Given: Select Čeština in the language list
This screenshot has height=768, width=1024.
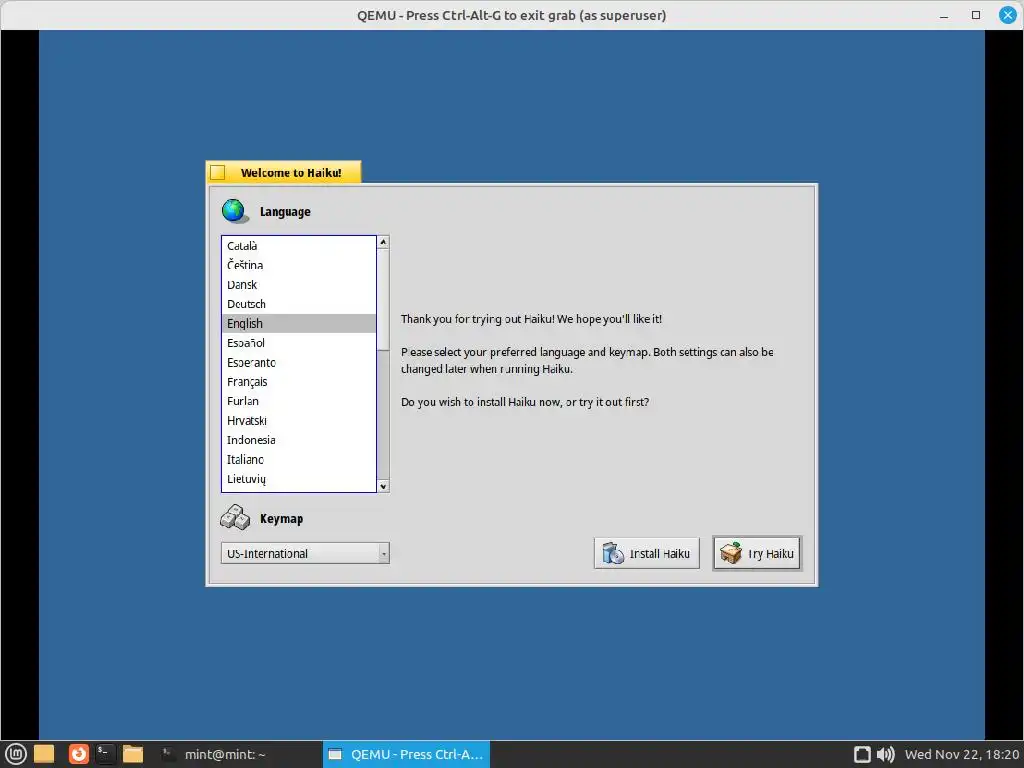Looking at the screenshot, I should point(298,265).
